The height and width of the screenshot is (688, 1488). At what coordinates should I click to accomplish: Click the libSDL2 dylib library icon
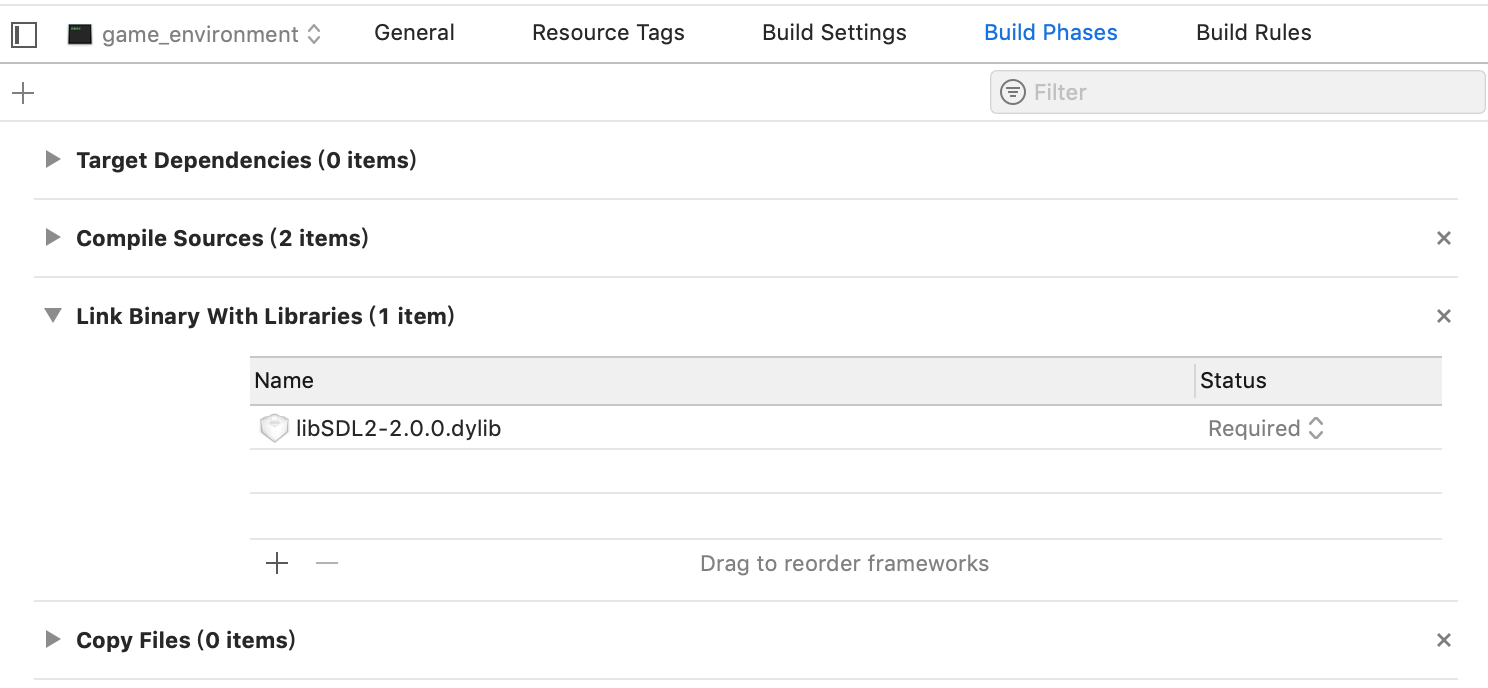coord(273,429)
